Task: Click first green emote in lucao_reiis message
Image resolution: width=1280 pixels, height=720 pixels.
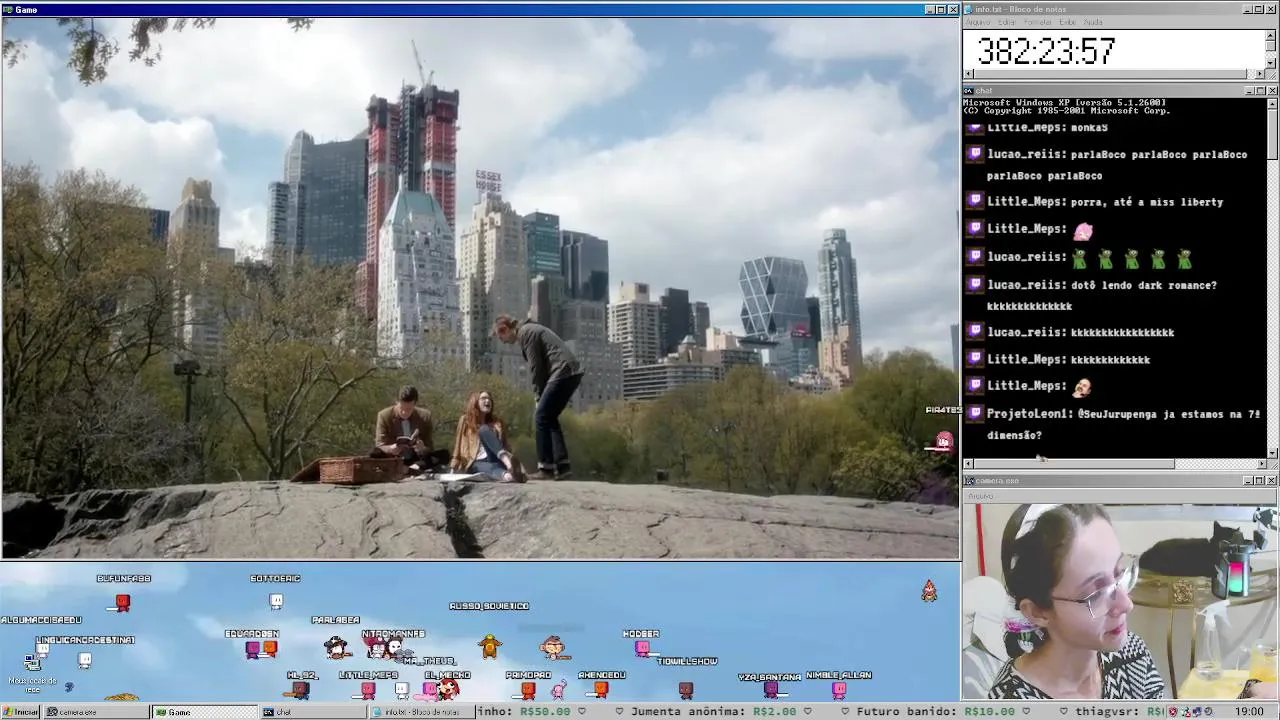Action: click(1080, 259)
